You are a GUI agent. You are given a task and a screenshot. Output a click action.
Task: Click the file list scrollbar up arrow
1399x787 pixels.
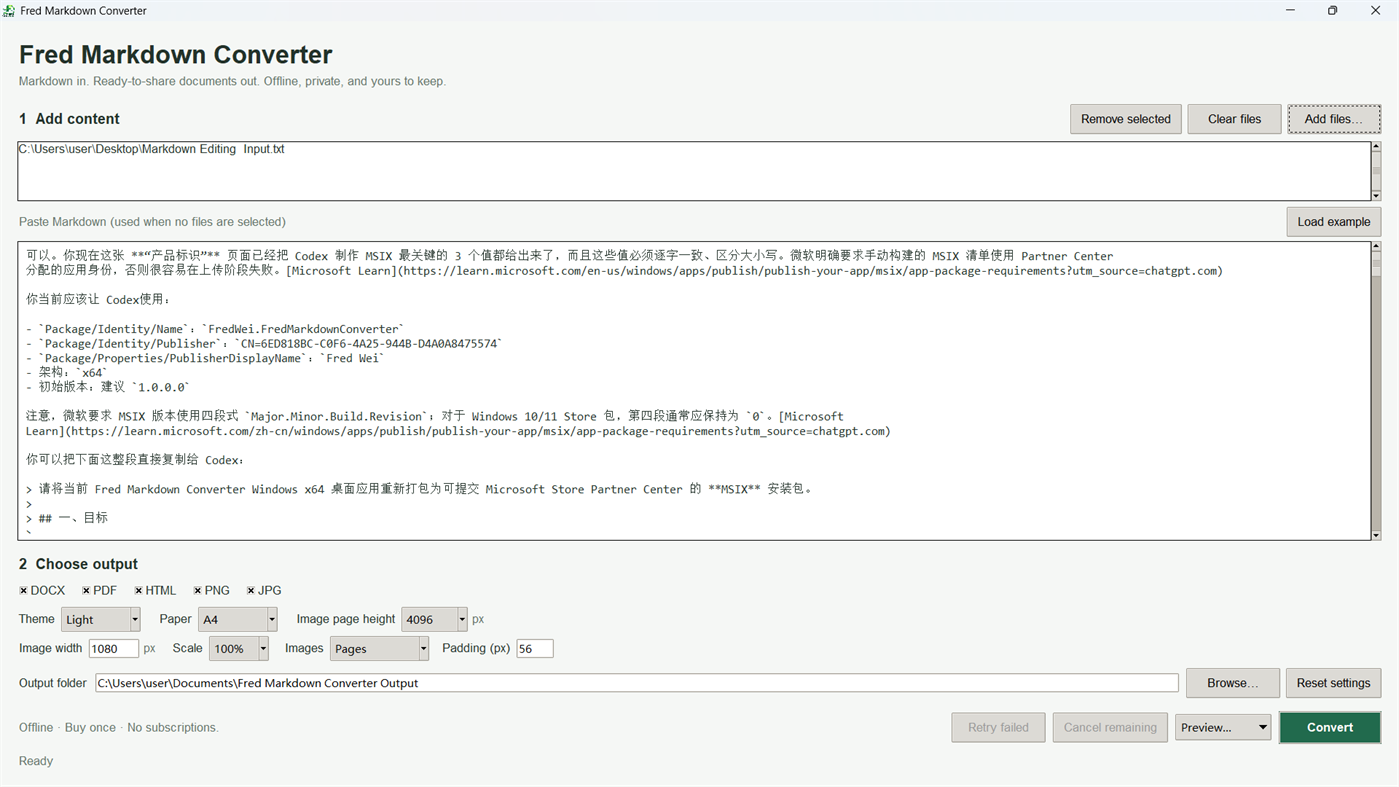tap(1376, 147)
